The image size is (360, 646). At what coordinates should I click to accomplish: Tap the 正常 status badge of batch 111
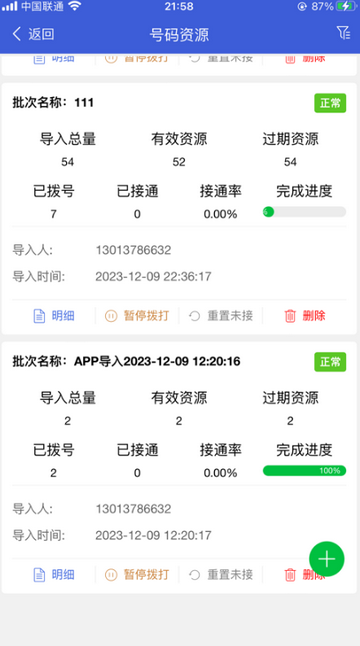pyautogui.click(x=330, y=103)
